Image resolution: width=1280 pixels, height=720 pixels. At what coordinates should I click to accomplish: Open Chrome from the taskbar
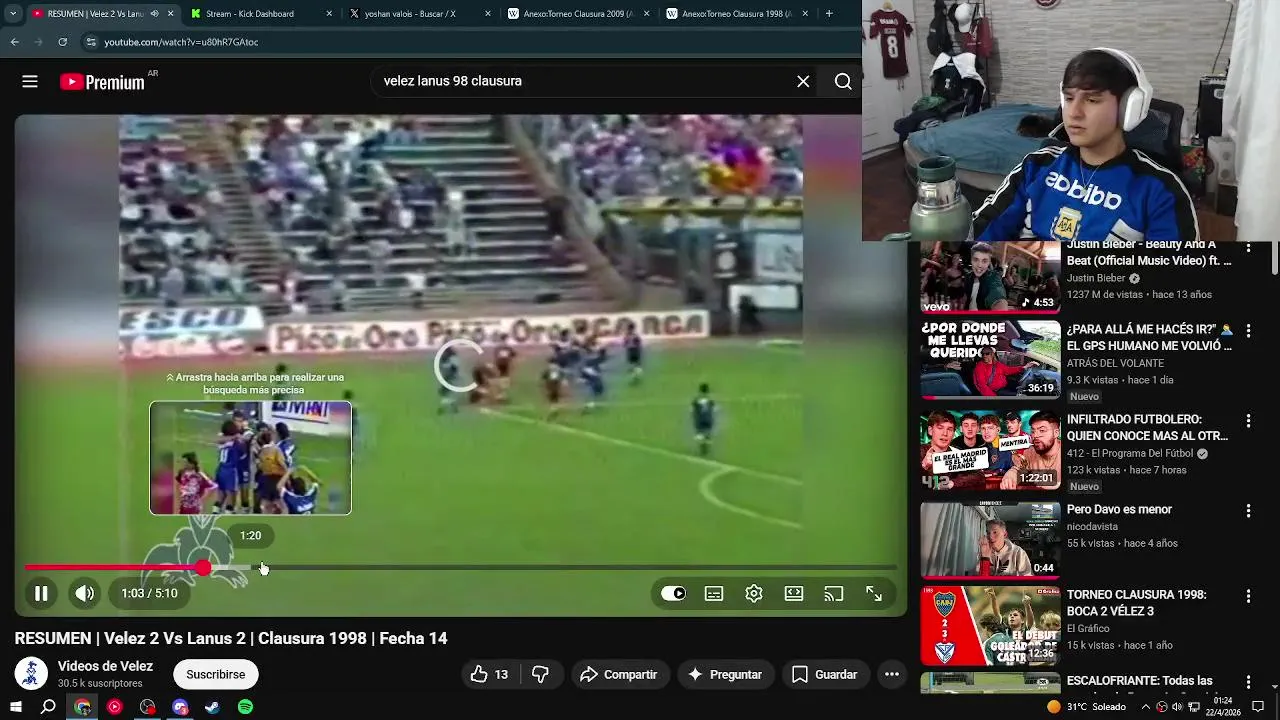pyautogui.click(x=82, y=707)
